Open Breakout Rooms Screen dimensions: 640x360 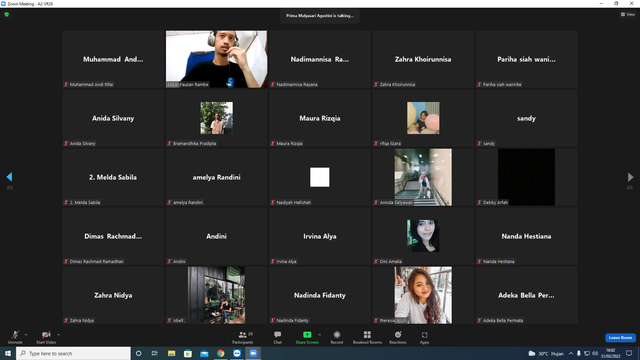click(x=367, y=337)
